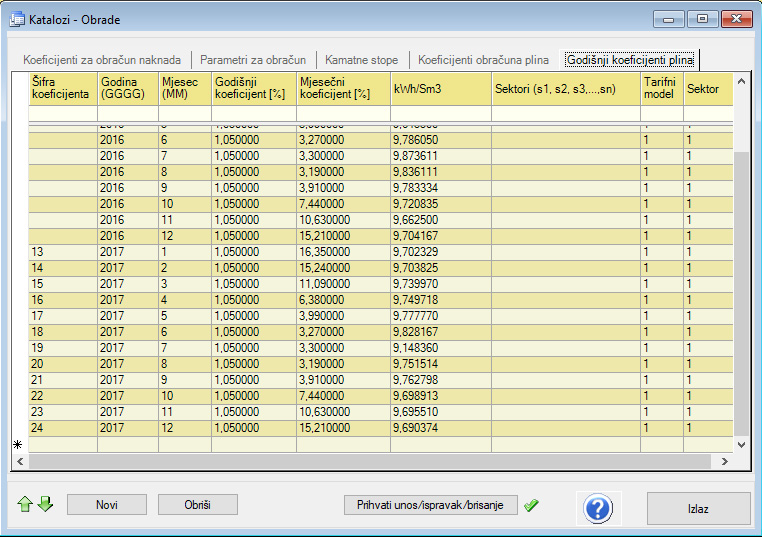Close the Katalozi - Obrade window
Screen dimensions: 762x537
click(737, 19)
